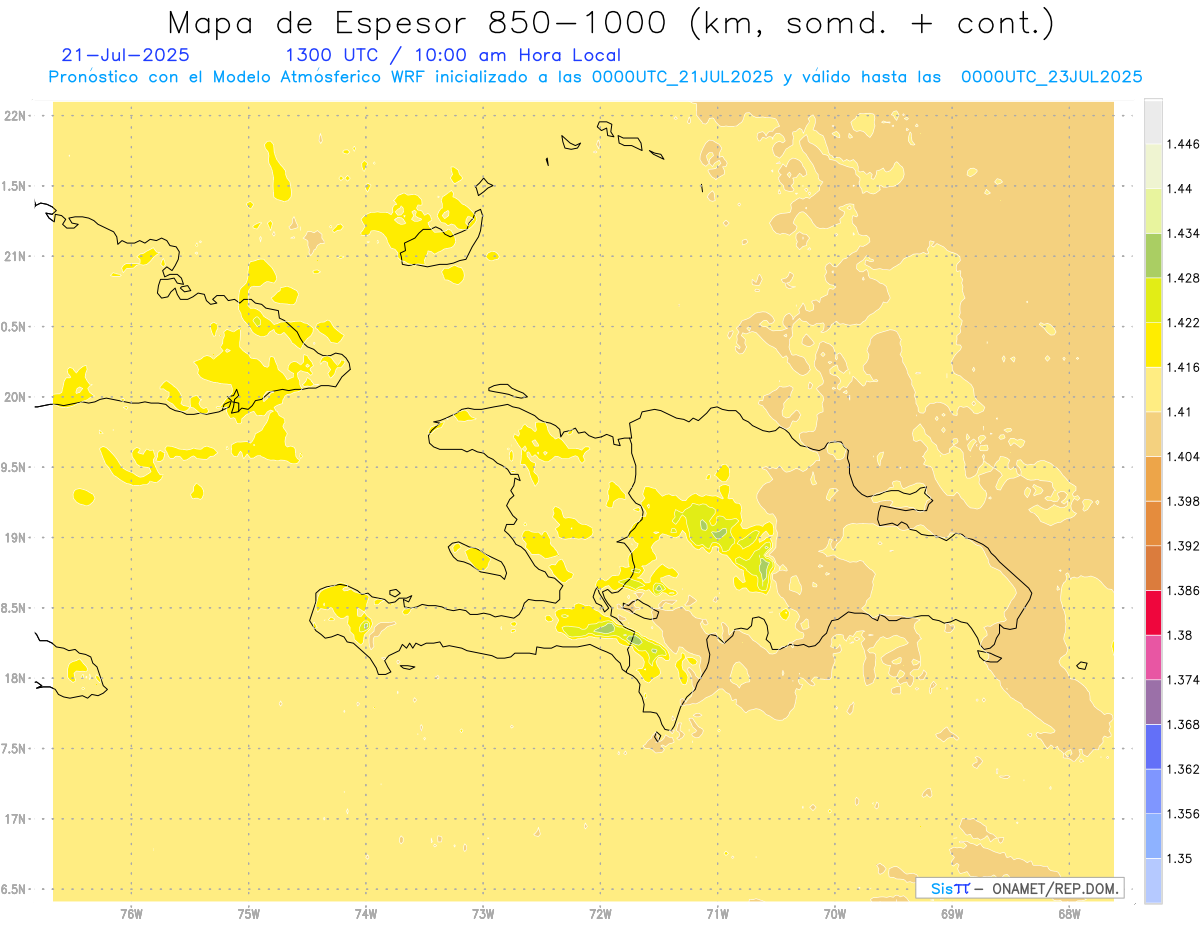Click the colorbar value 1.422
The height and width of the screenshot is (927, 1200).
click(1183, 322)
